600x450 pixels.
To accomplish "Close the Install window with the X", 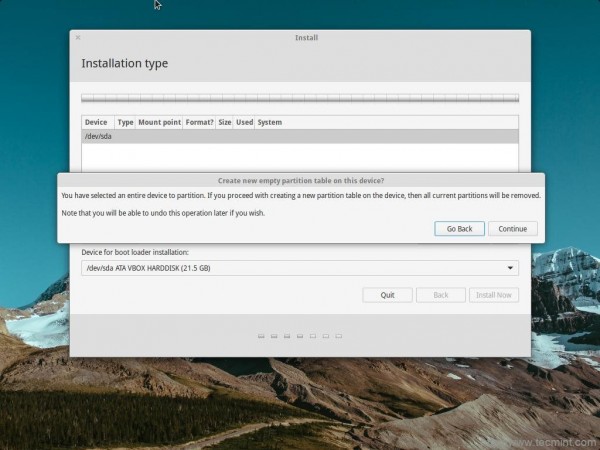I will coord(78,38).
